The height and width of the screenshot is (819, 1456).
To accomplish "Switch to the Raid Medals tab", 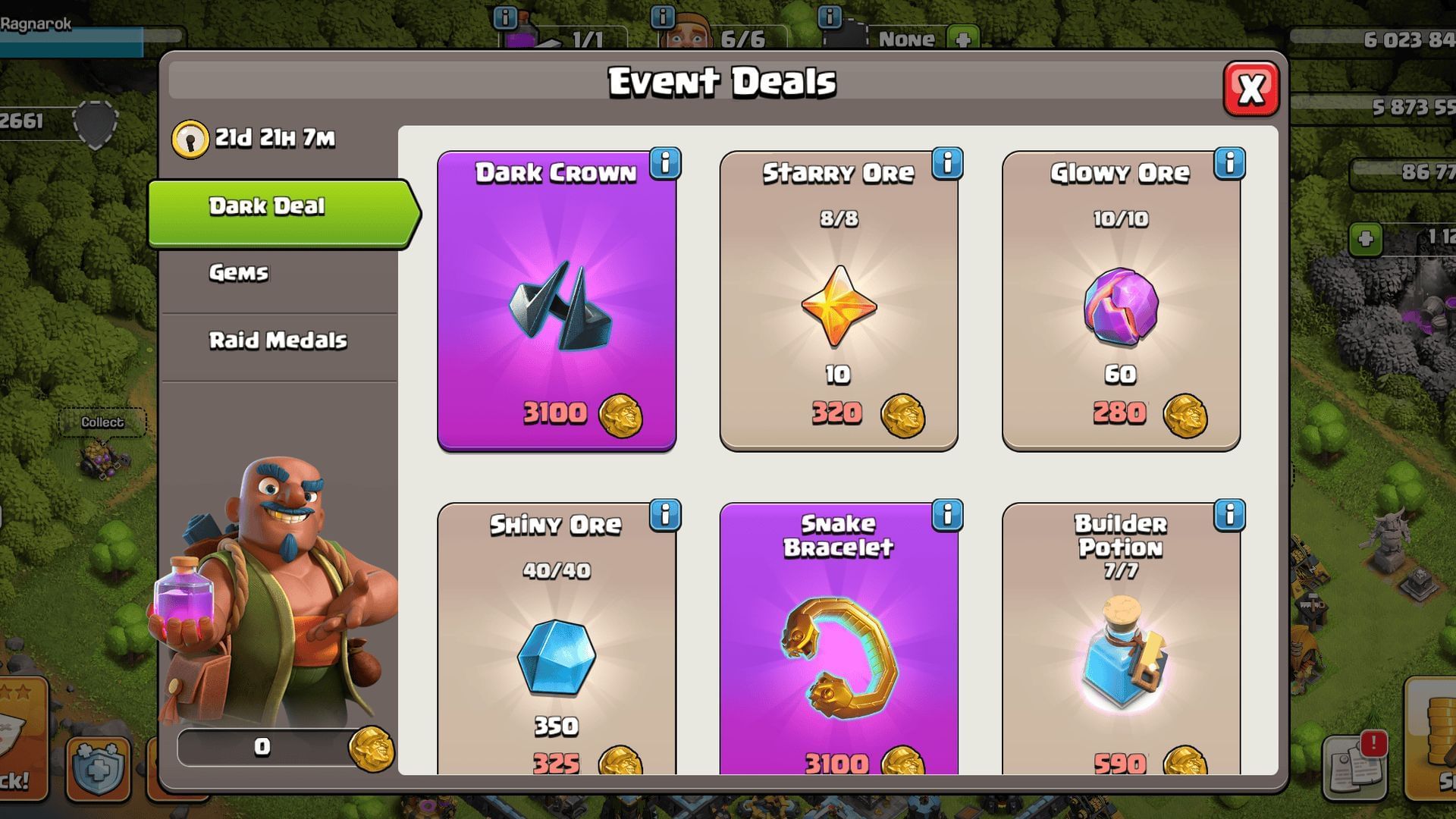I will 279,340.
